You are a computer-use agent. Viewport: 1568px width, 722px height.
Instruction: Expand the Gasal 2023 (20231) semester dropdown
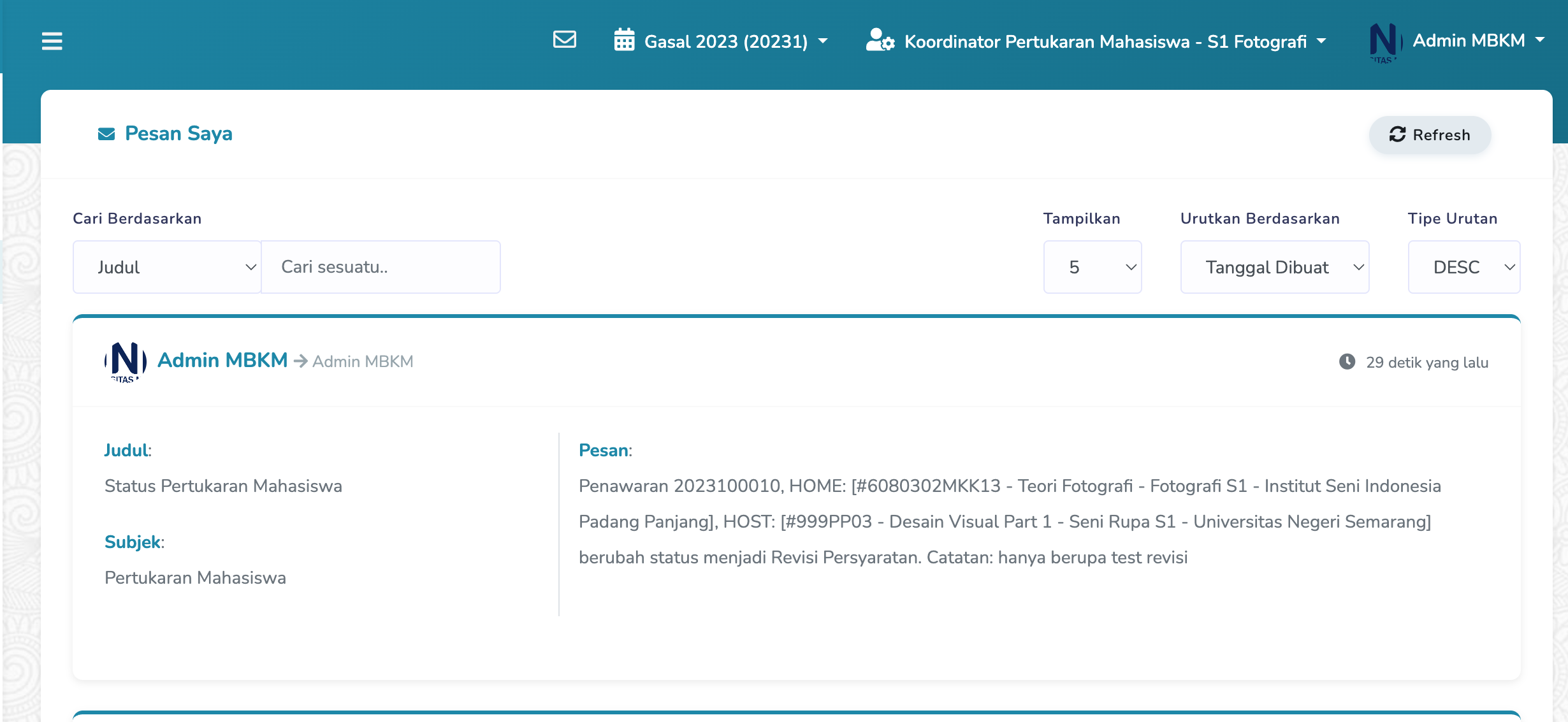coord(736,41)
